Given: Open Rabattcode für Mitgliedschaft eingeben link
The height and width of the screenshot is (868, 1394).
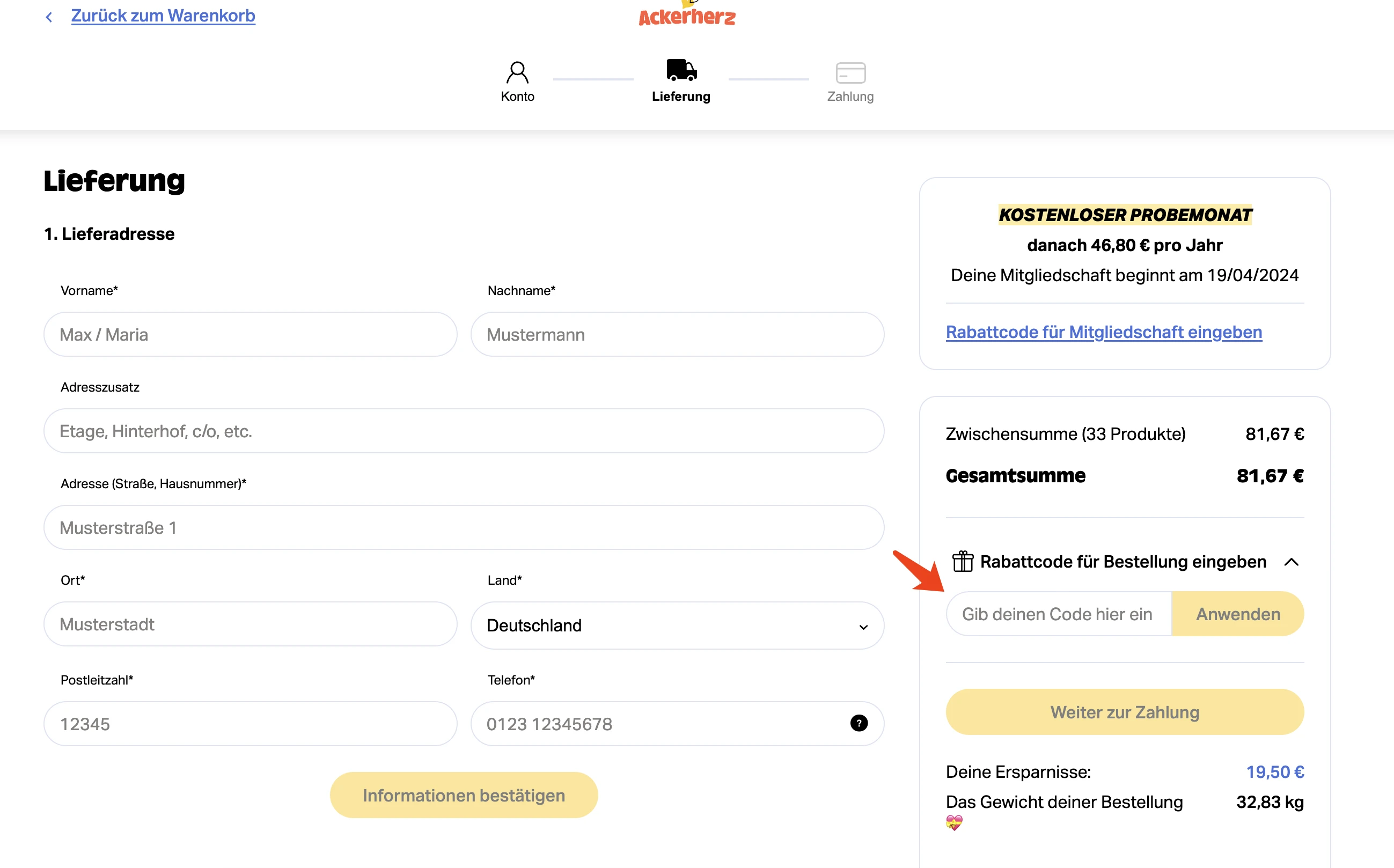Looking at the screenshot, I should [1104, 332].
